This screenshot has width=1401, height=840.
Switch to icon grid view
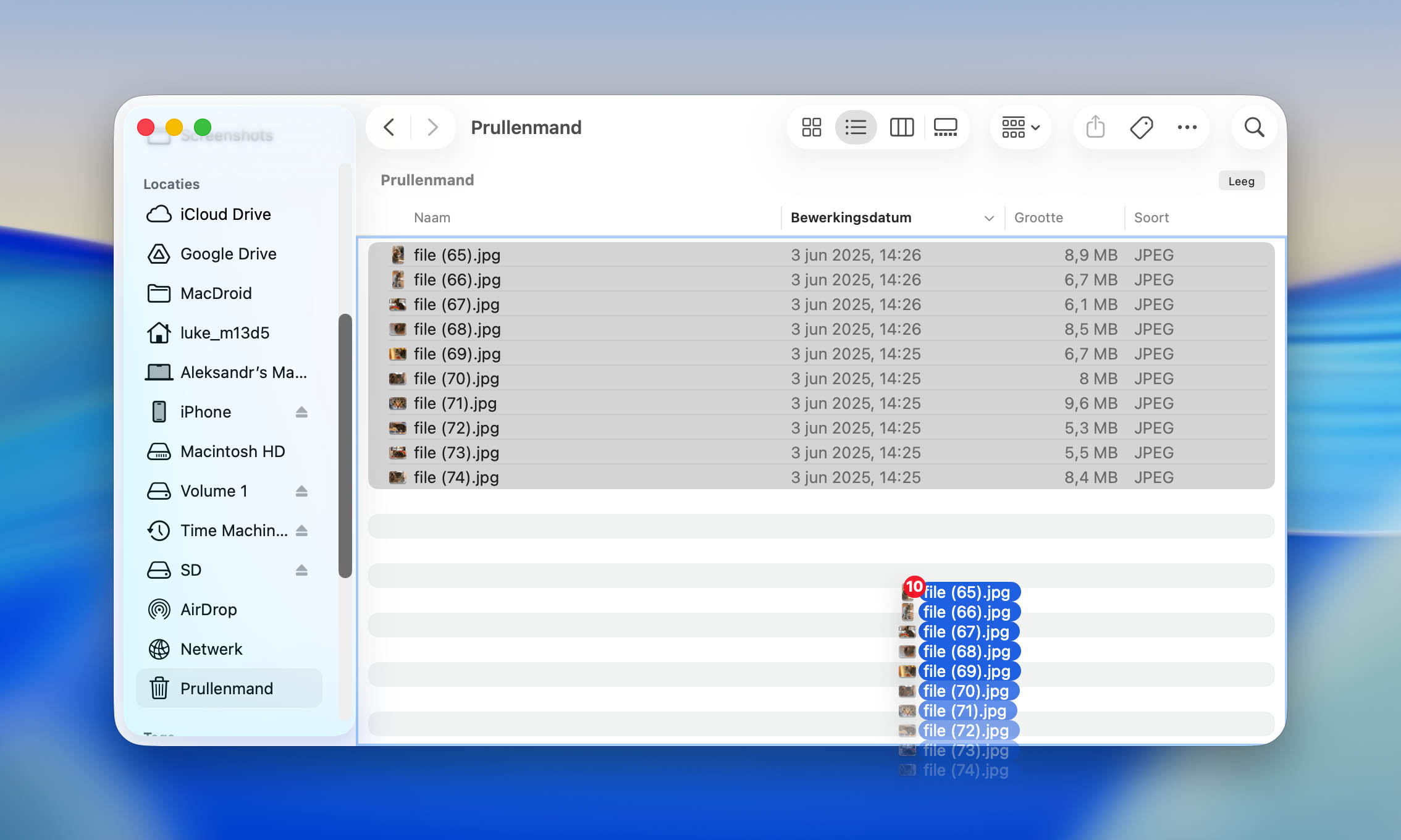811,127
